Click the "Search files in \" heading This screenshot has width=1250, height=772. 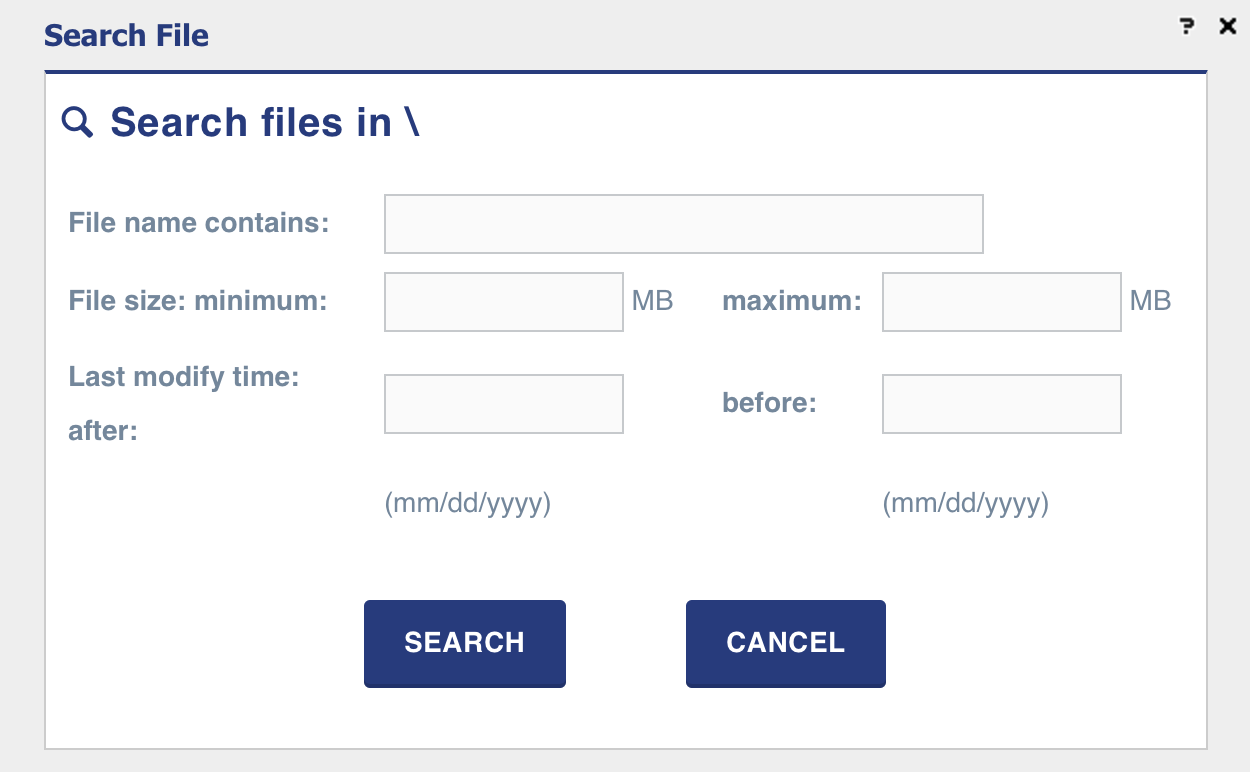[264, 122]
